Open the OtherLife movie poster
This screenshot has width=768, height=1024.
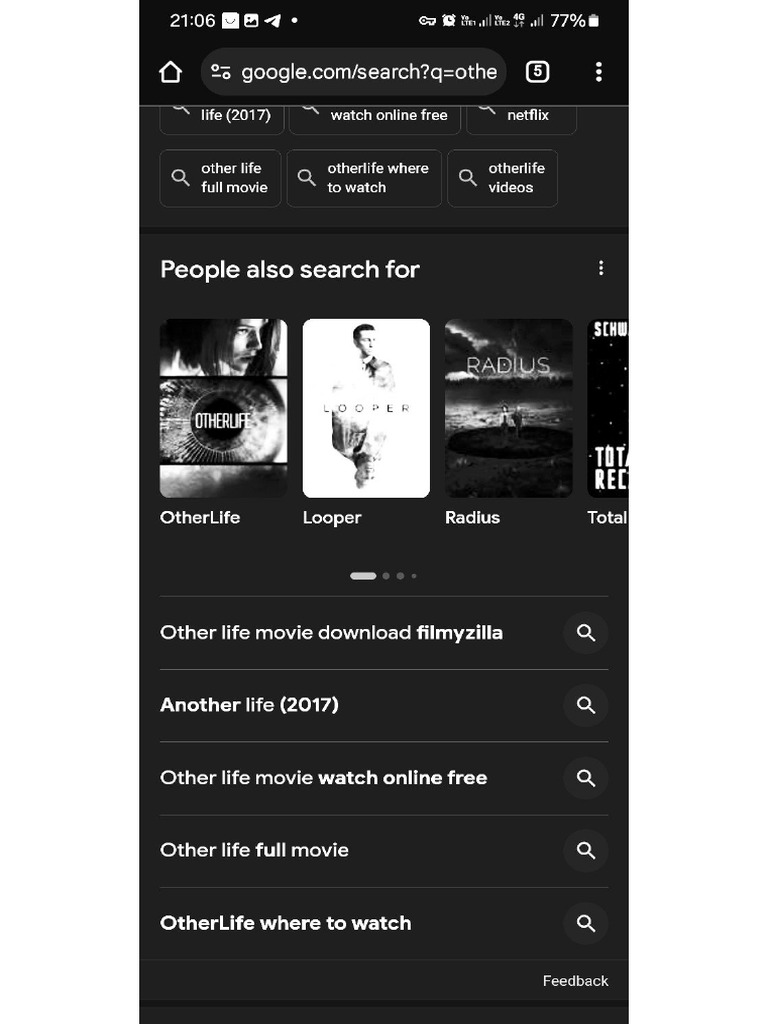[223, 408]
